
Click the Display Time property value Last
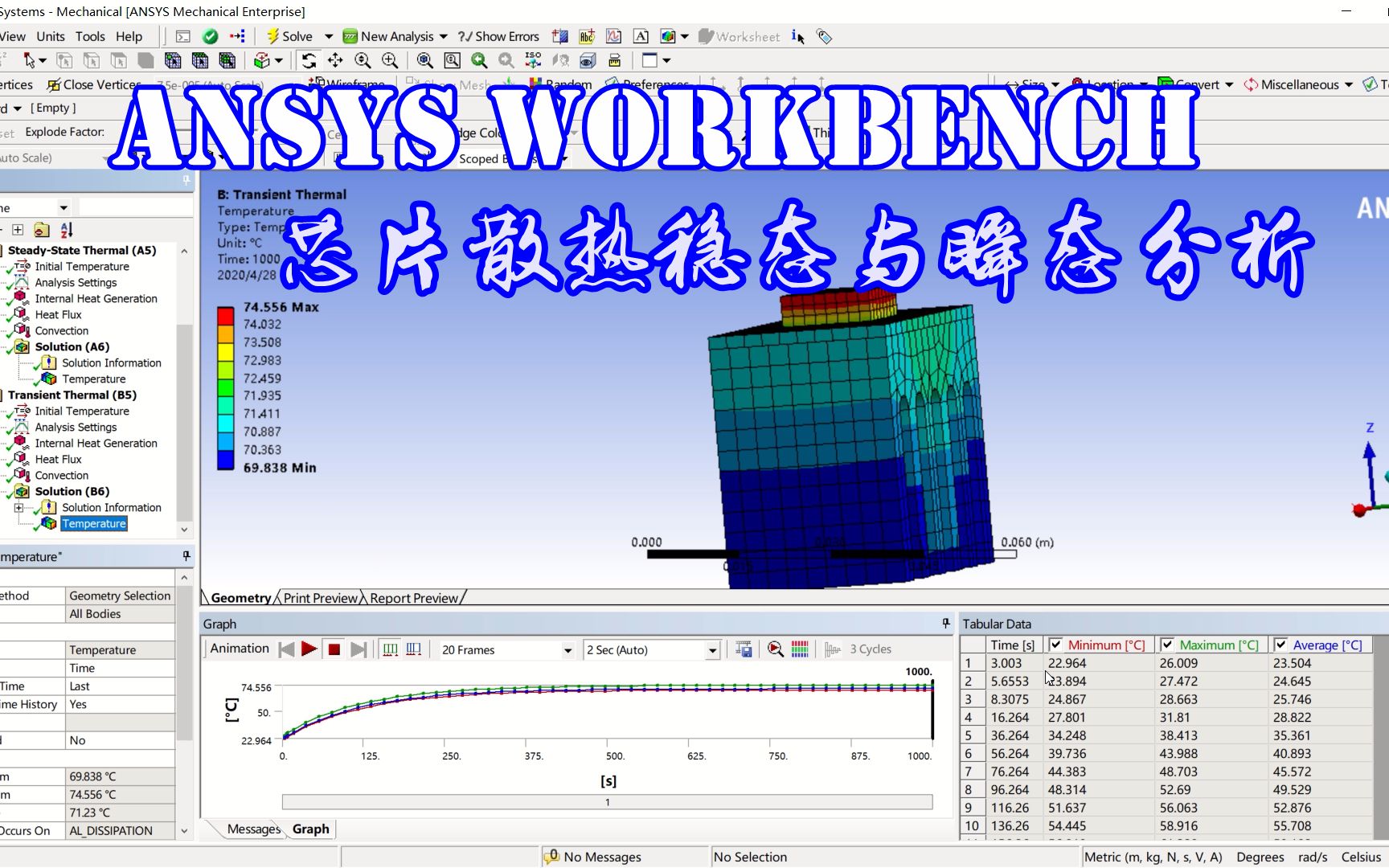point(120,686)
